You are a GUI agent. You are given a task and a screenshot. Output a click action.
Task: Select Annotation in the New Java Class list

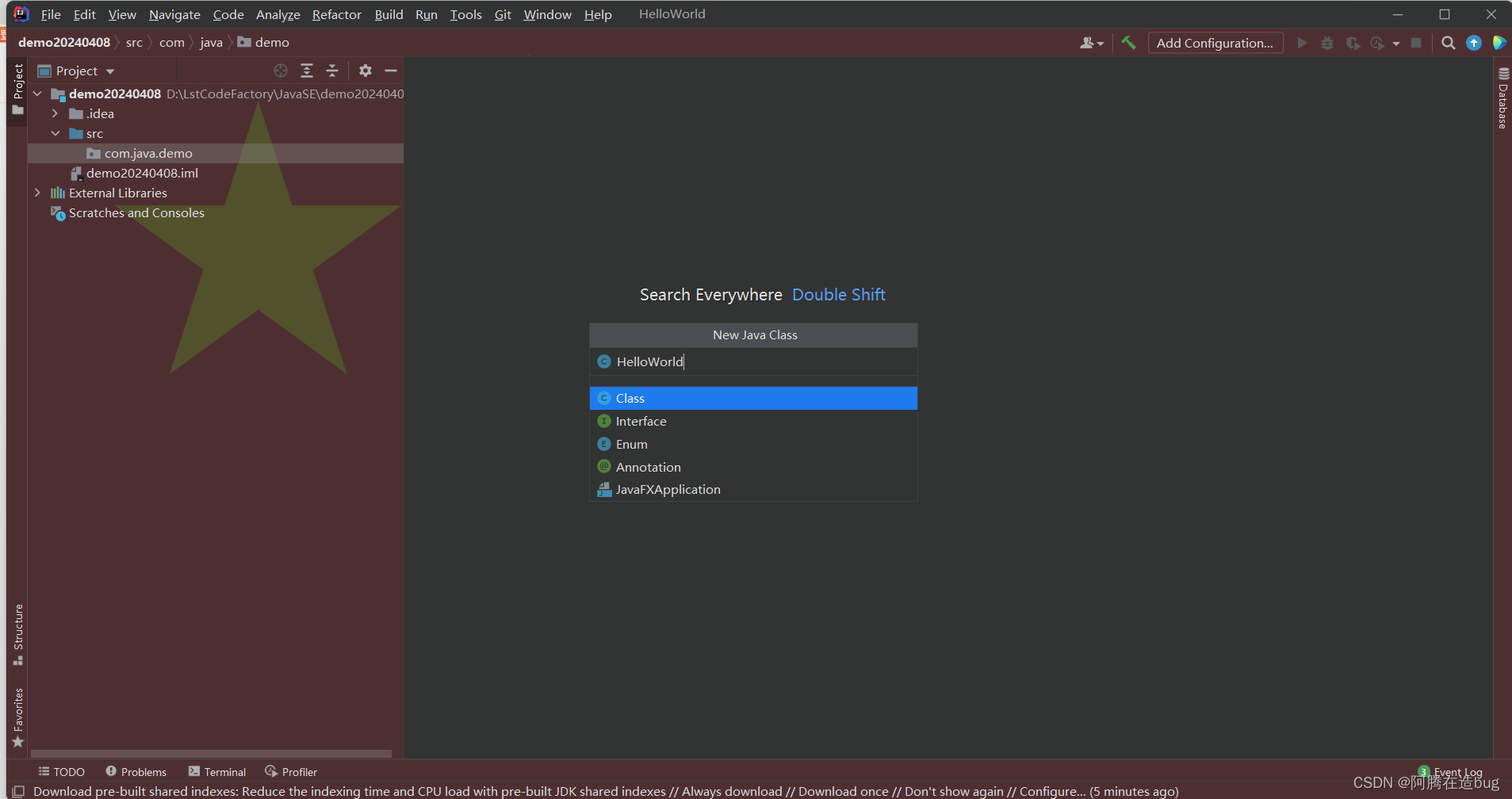coord(753,467)
